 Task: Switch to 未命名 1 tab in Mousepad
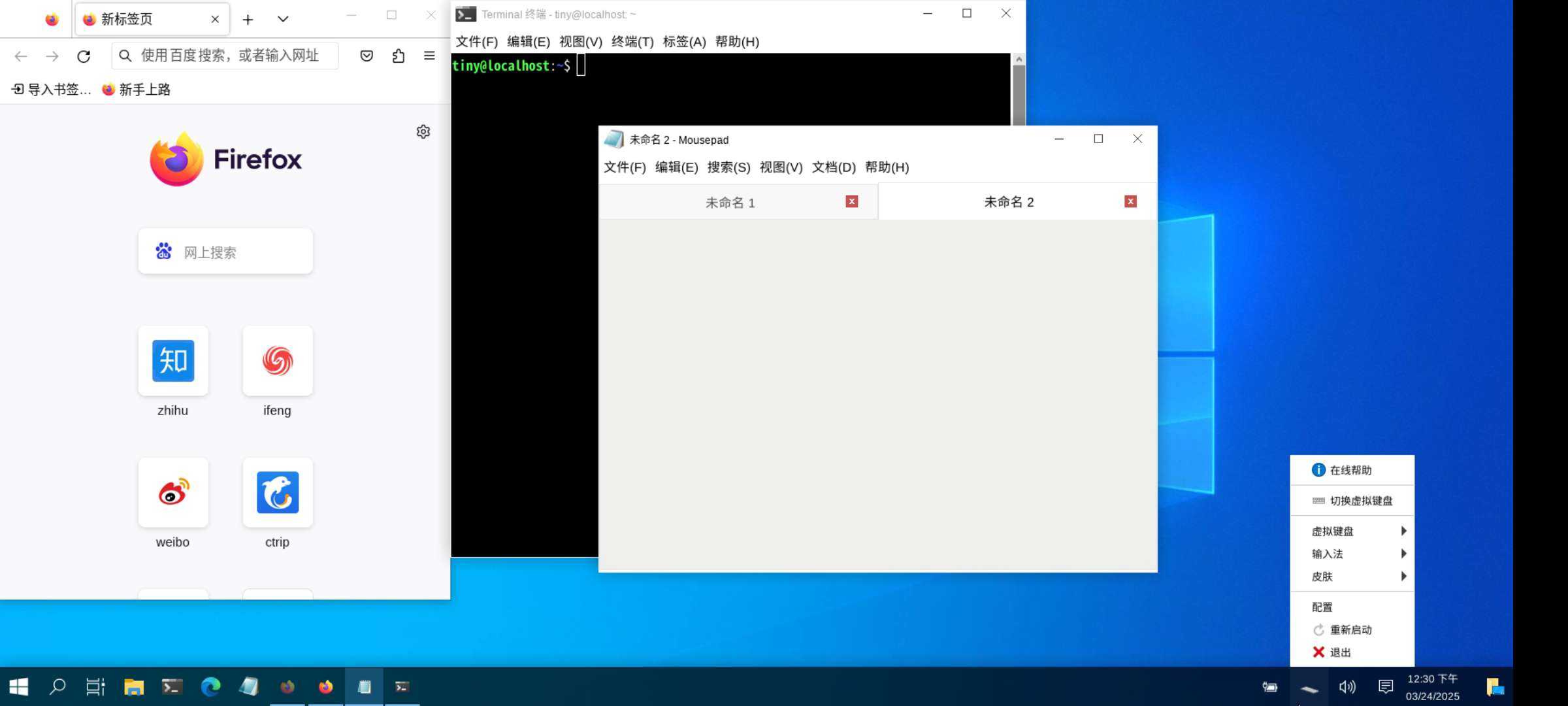click(x=730, y=203)
